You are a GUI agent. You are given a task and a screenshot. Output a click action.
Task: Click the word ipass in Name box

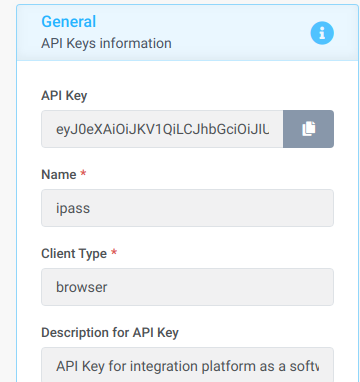pos(73,209)
